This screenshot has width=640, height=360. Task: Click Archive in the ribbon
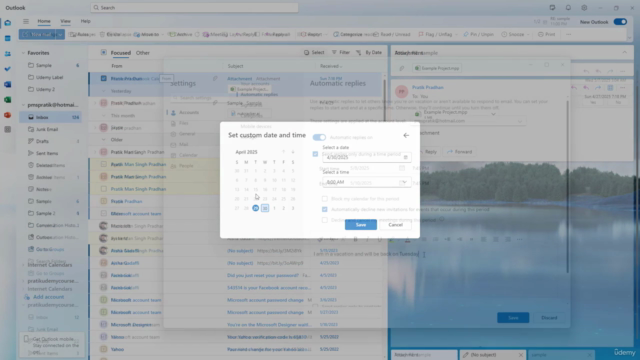181,34
